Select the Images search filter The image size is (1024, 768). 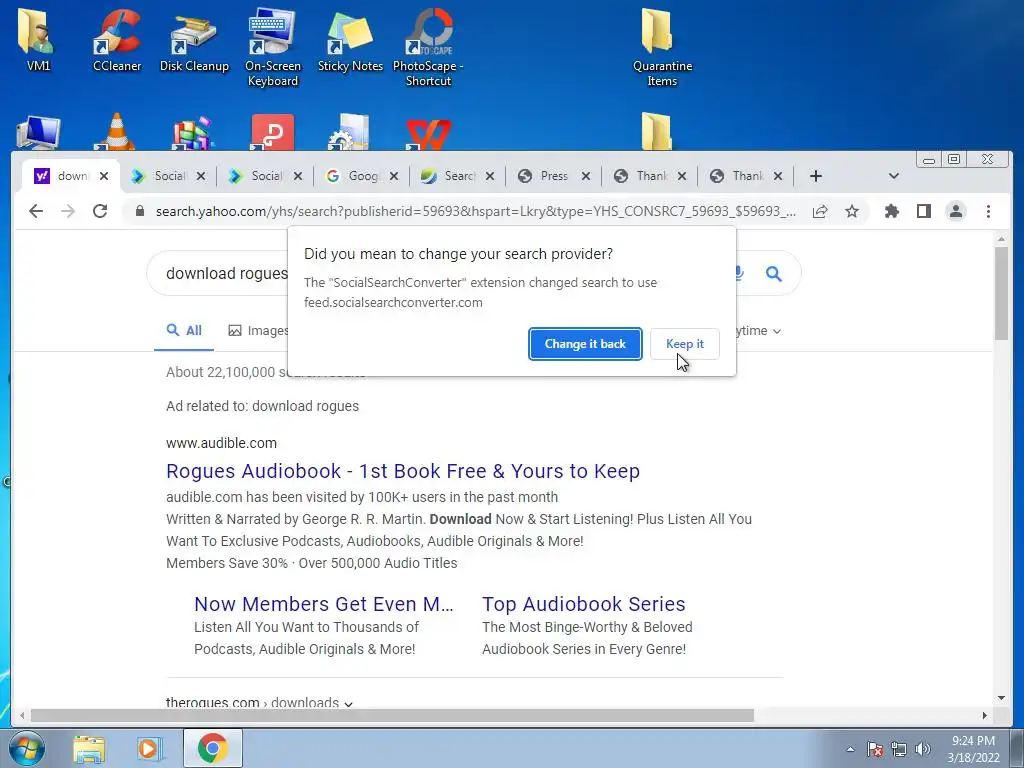coord(258,330)
